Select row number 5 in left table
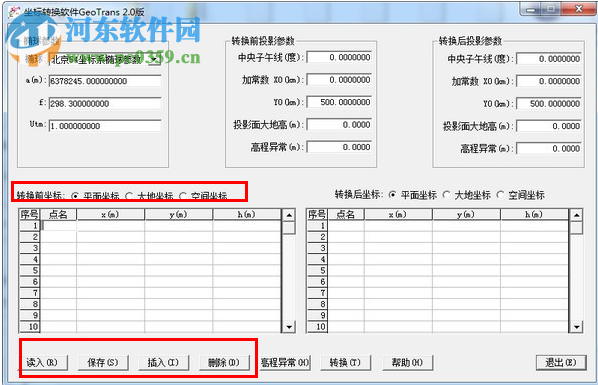Screen dimensions: 598x385 (x=30, y=271)
